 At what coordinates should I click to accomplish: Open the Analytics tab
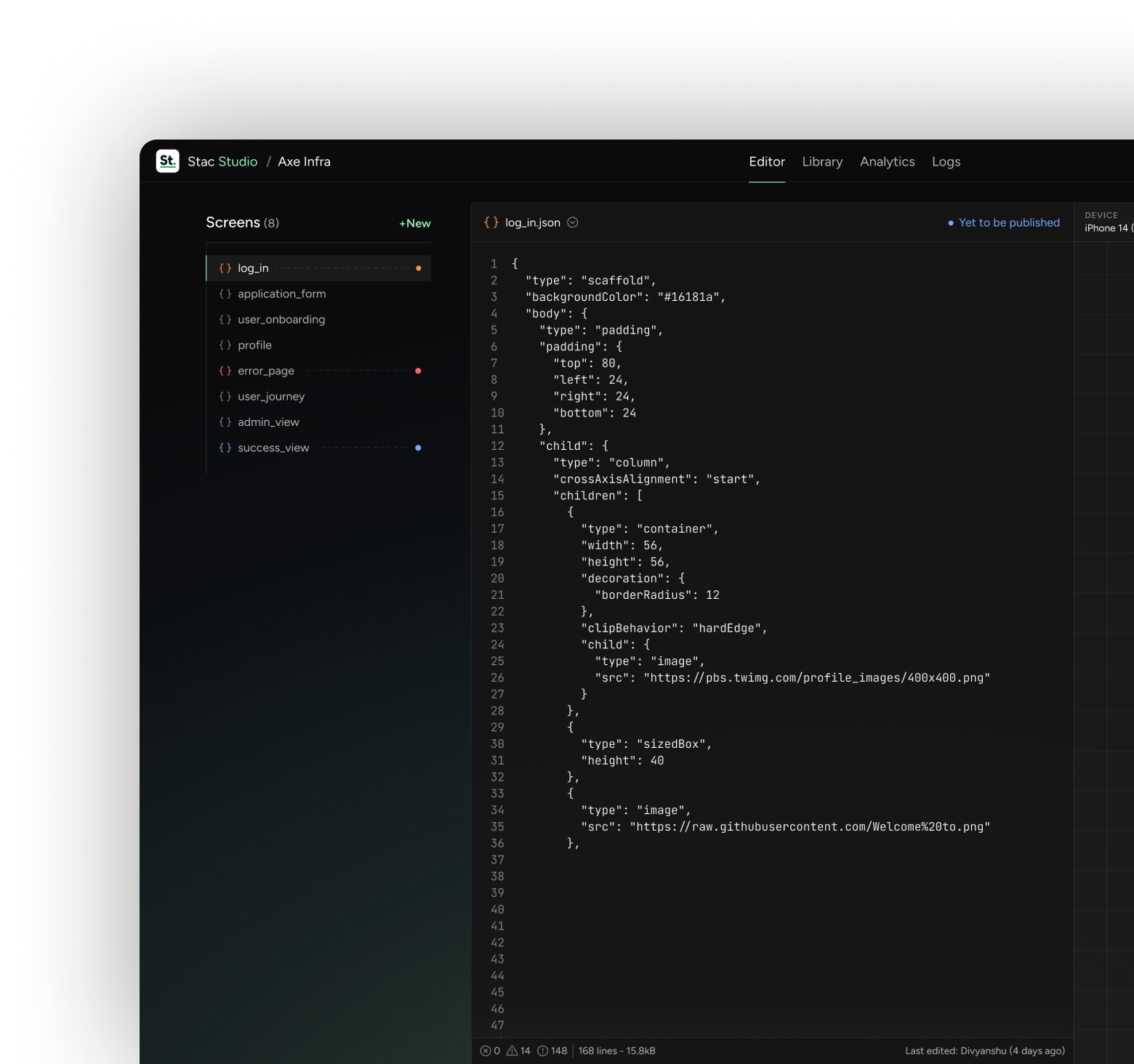pyautogui.click(x=887, y=161)
